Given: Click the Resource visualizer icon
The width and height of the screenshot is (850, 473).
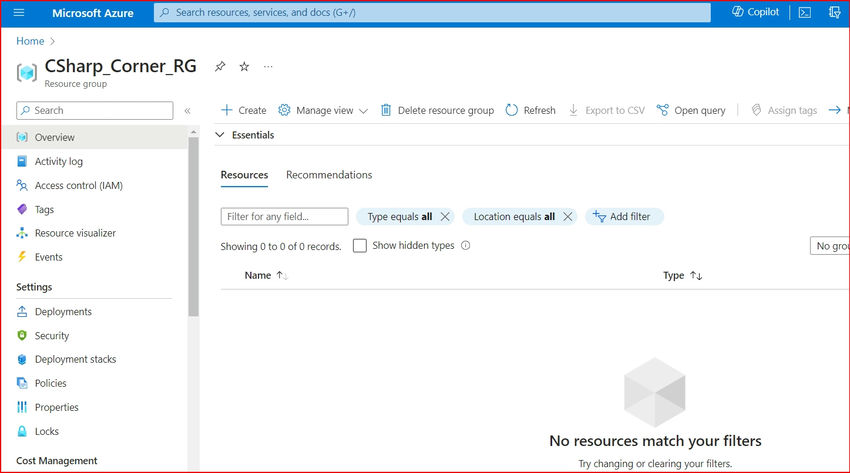Looking at the screenshot, I should [22, 233].
